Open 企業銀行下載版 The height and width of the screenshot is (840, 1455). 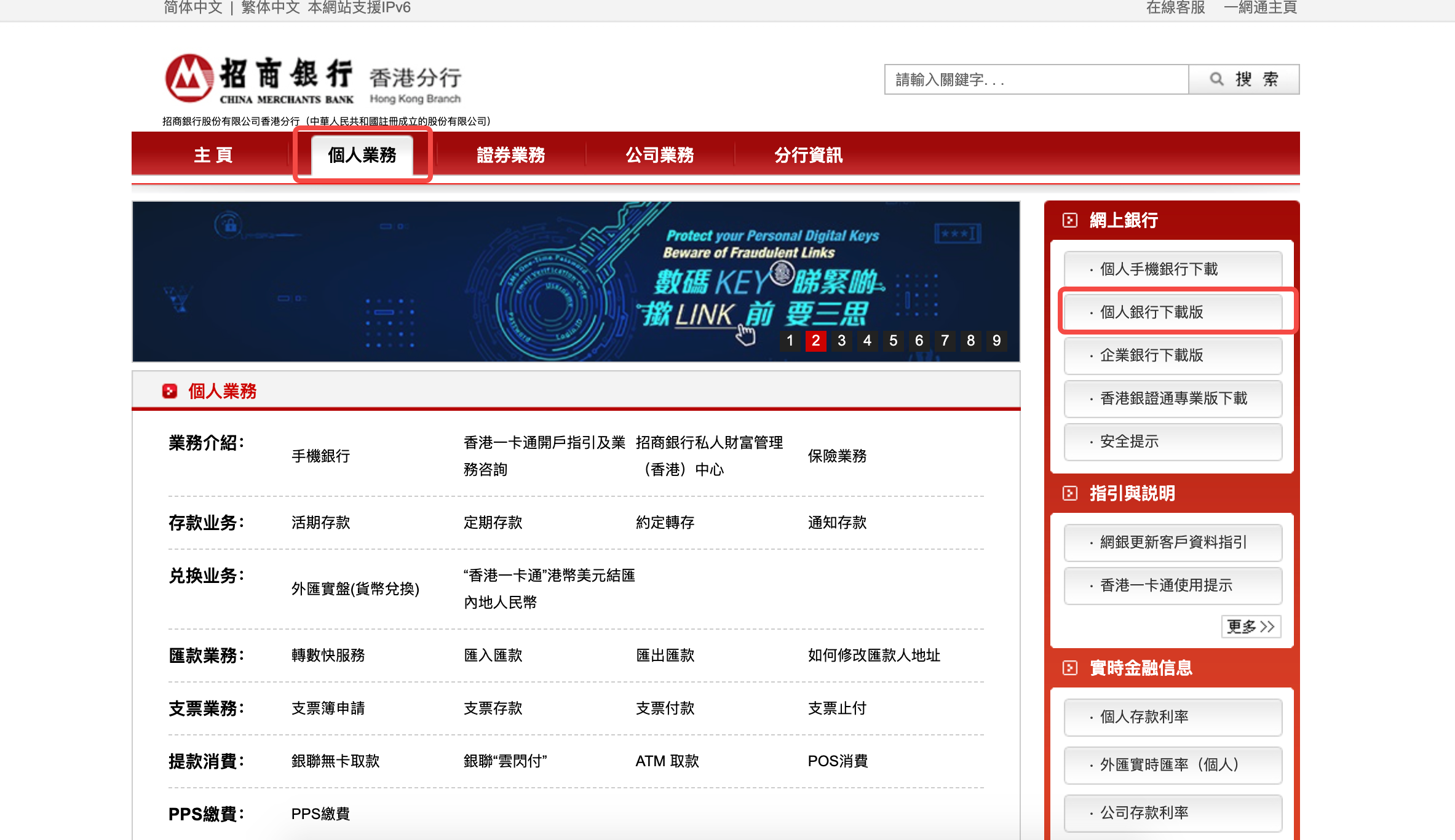click(x=1173, y=355)
